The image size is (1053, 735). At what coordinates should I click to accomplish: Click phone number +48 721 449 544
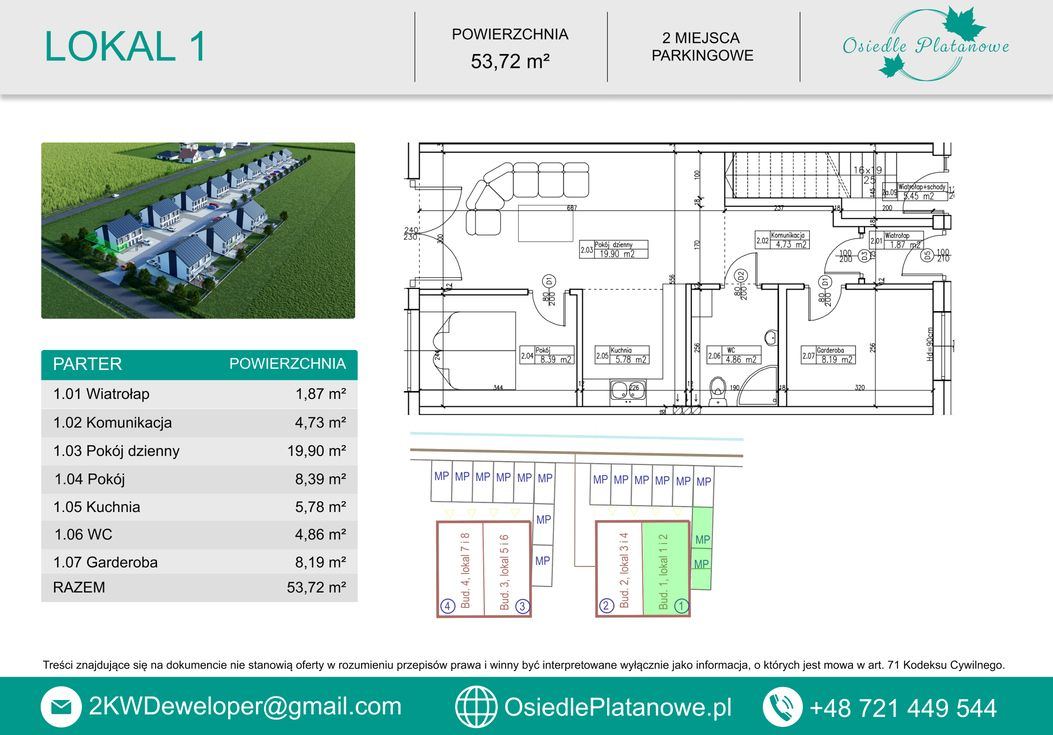pos(903,708)
